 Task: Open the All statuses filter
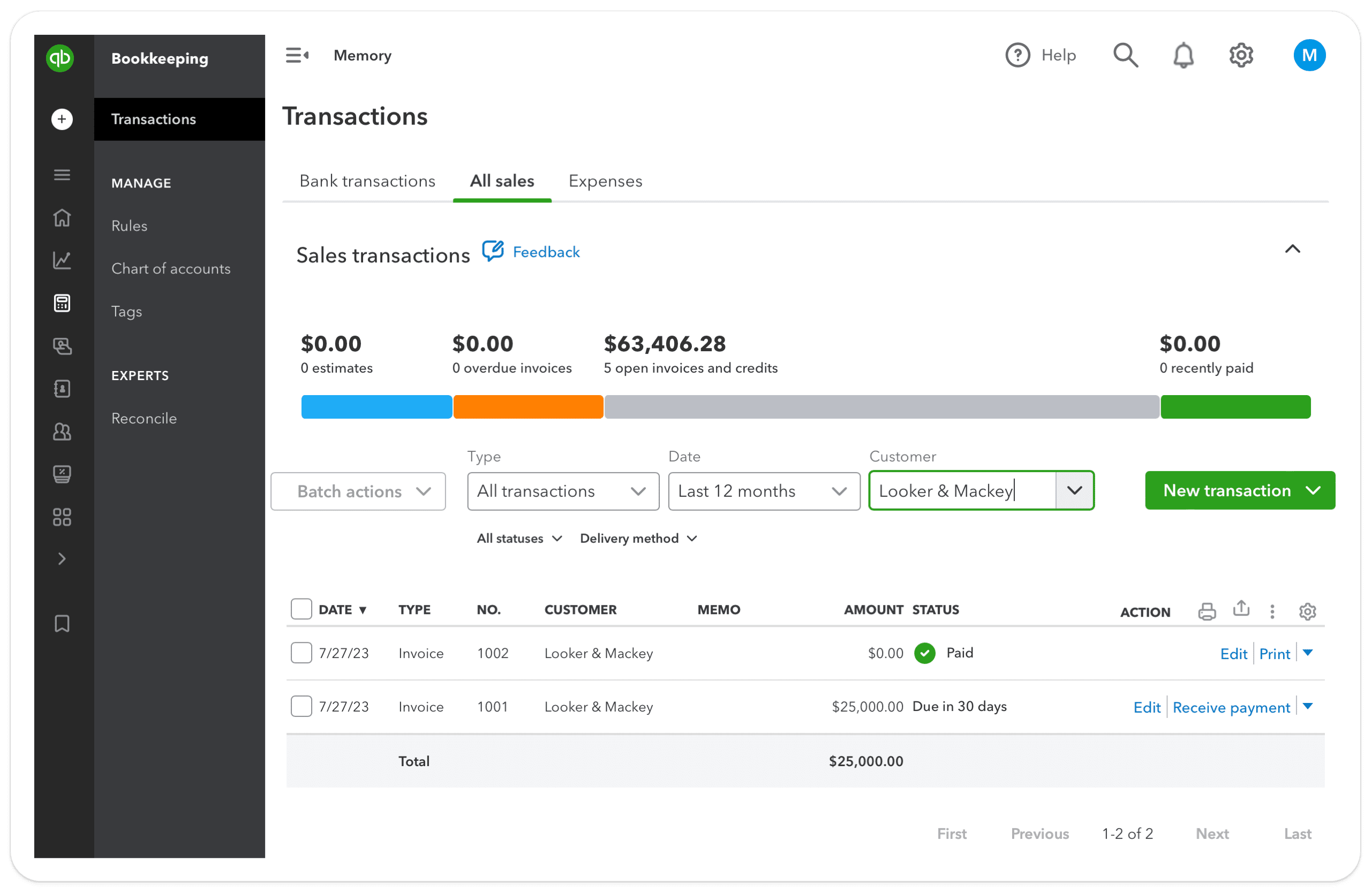click(519, 538)
